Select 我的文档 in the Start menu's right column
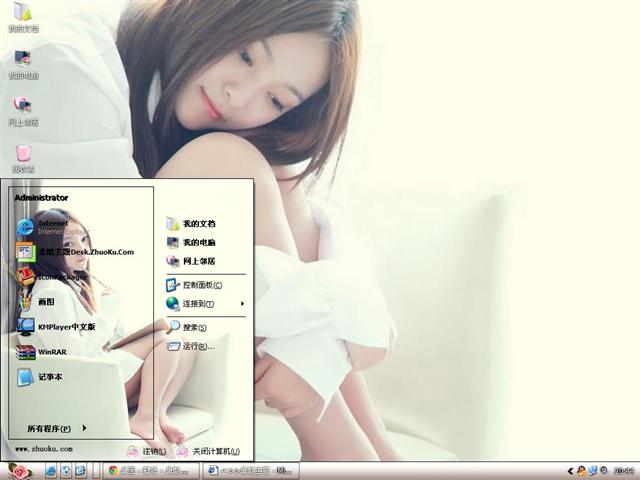Screen dimensions: 640x480 (x=197, y=224)
